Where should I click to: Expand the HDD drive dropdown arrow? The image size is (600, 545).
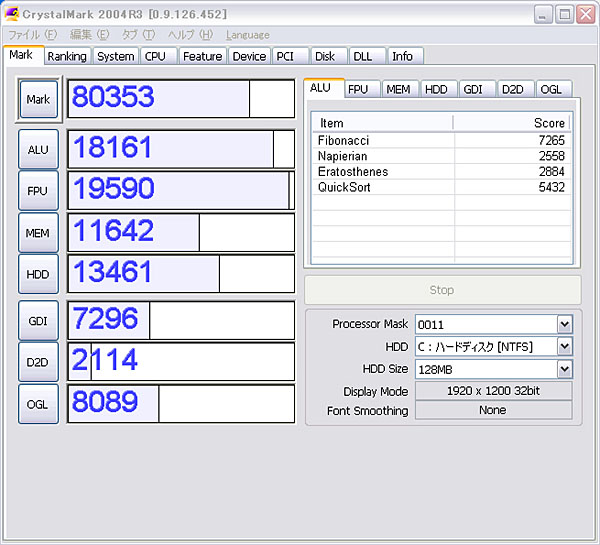[565, 347]
